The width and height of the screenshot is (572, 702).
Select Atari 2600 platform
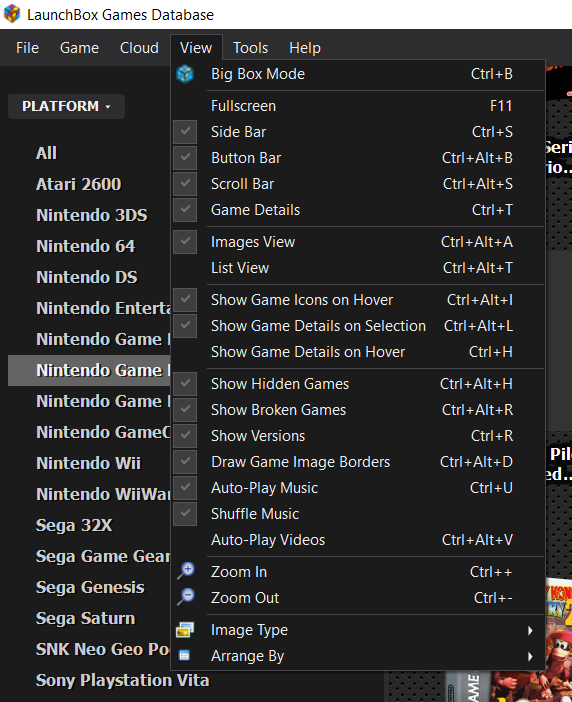pyautogui.click(x=78, y=184)
